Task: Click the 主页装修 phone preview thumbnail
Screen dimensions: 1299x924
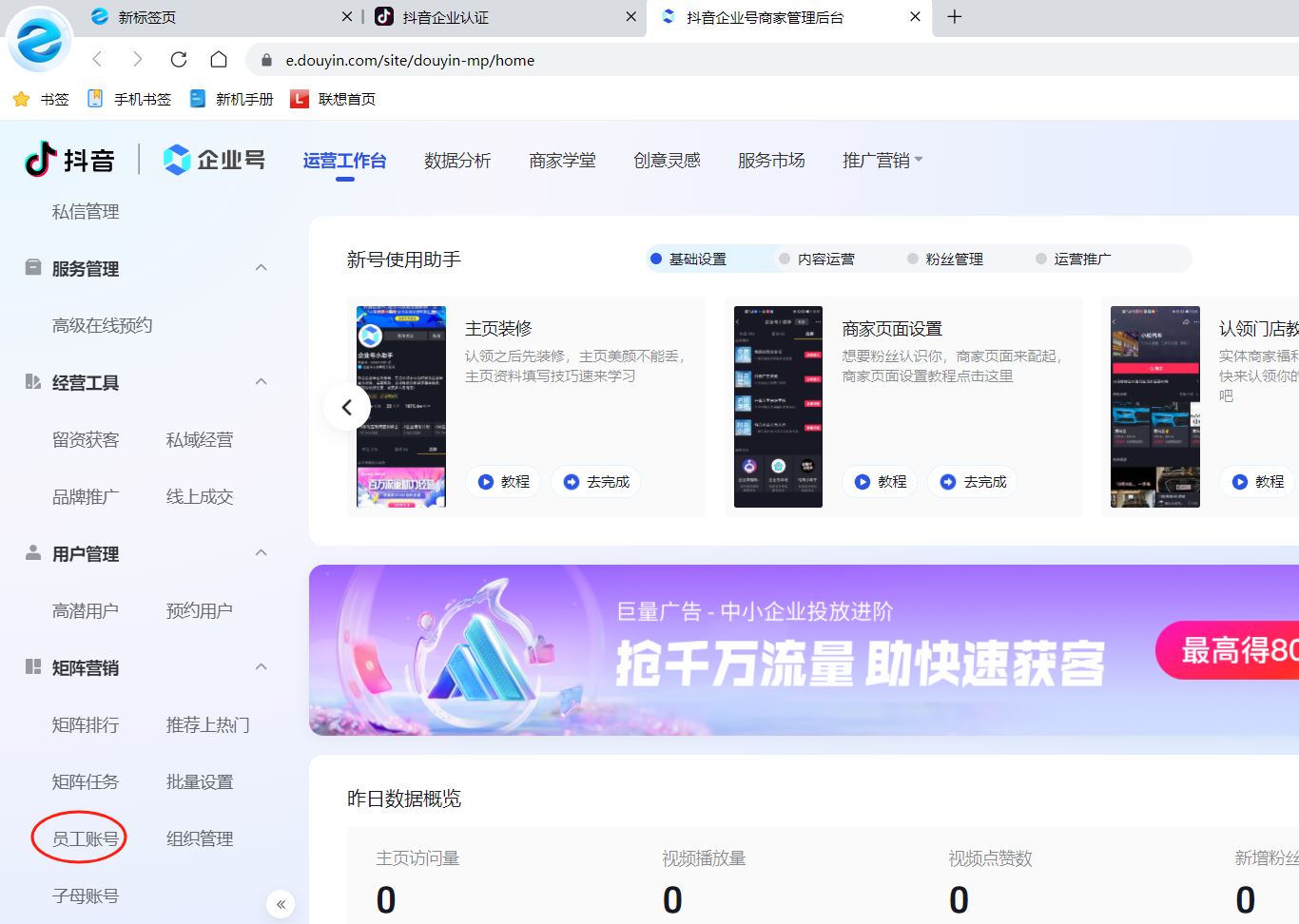Action: pyautogui.click(x=401, y=407)
